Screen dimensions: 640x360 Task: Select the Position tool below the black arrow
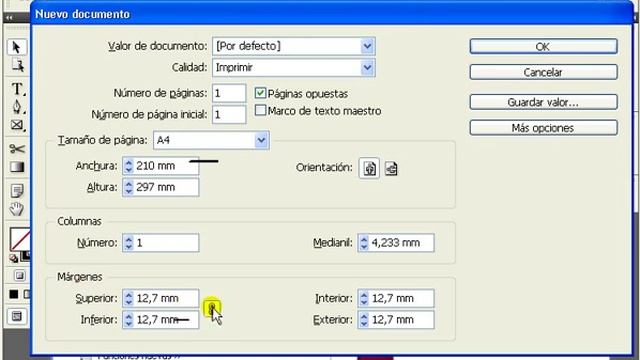click(18, 65)
